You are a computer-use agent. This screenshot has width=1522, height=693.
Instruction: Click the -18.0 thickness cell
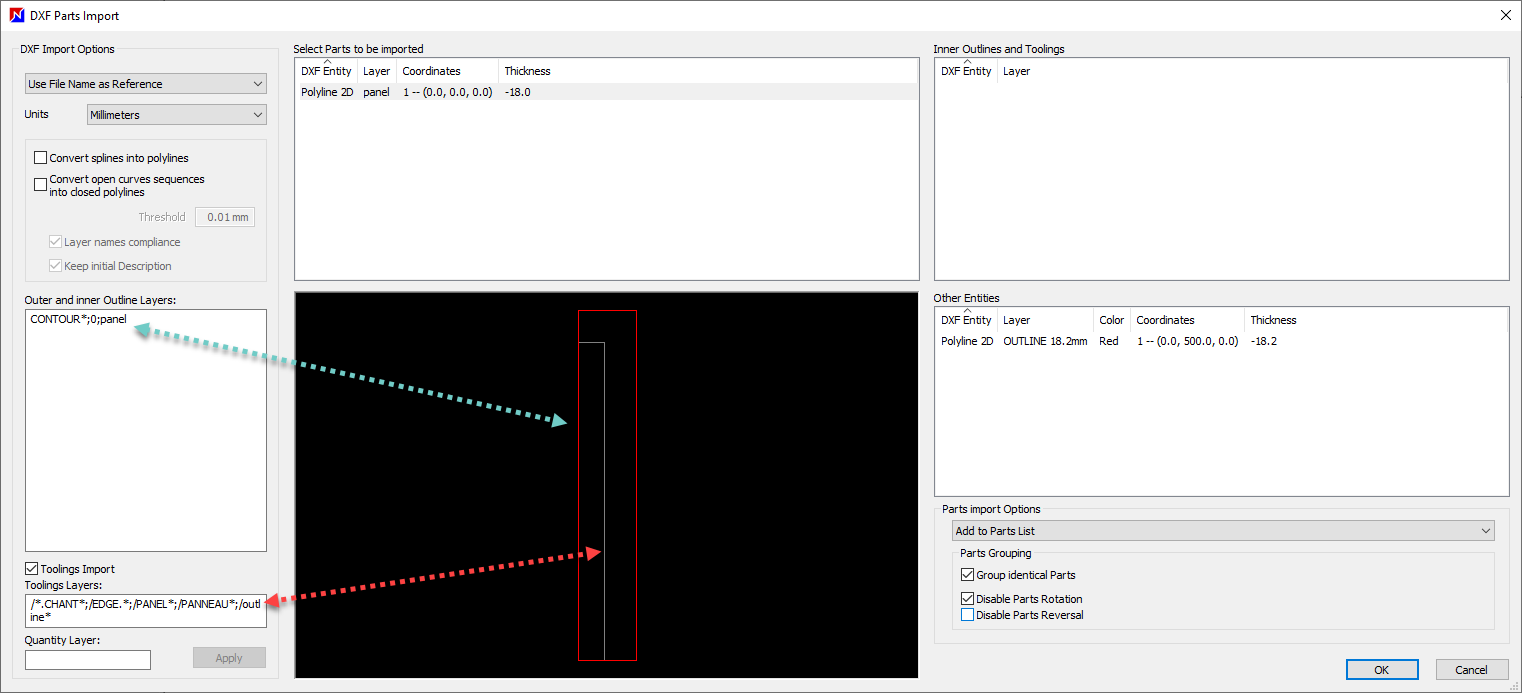click(x=518, y=92)
